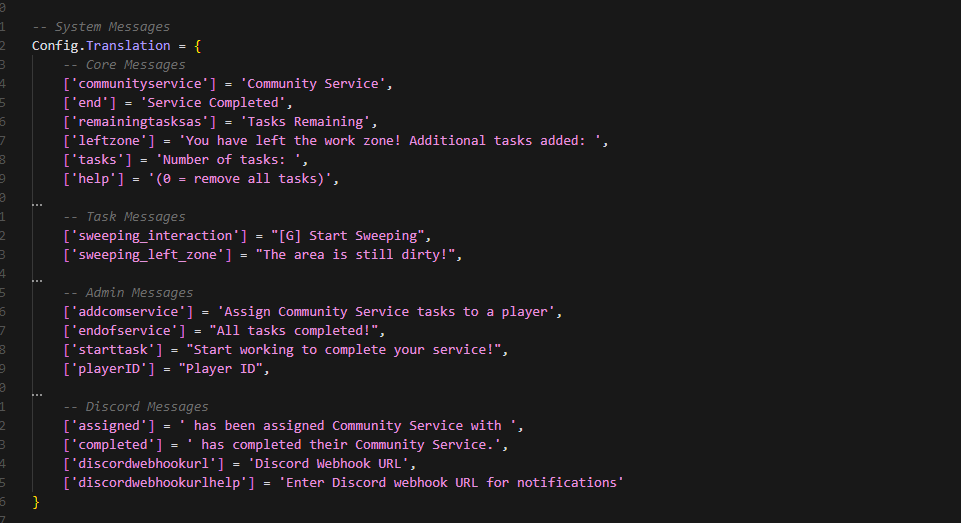Expand the collapsed ellipsis below 'sweeping_left_zone' line
The height and width of the screenshot is (523, 961).
[37, 277]
